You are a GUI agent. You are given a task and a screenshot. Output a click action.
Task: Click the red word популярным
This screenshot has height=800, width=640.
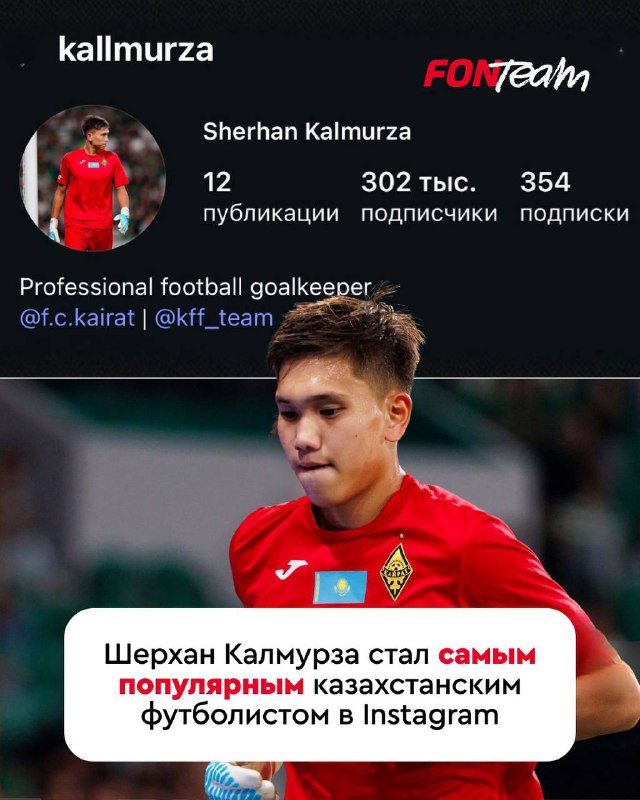point(211,686)
